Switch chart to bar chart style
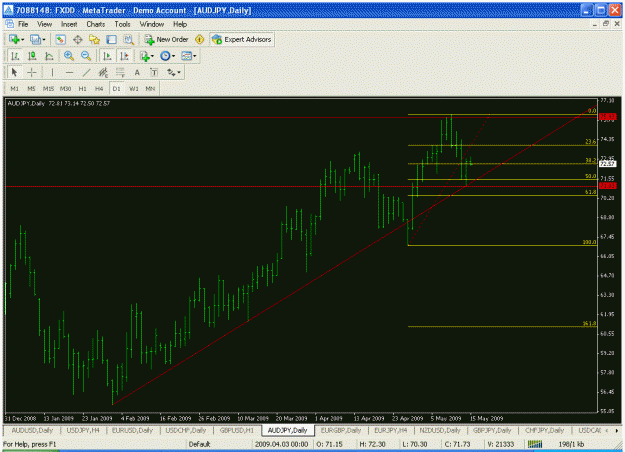The height and width of the screenshot is (452, 625). [15, 56]
